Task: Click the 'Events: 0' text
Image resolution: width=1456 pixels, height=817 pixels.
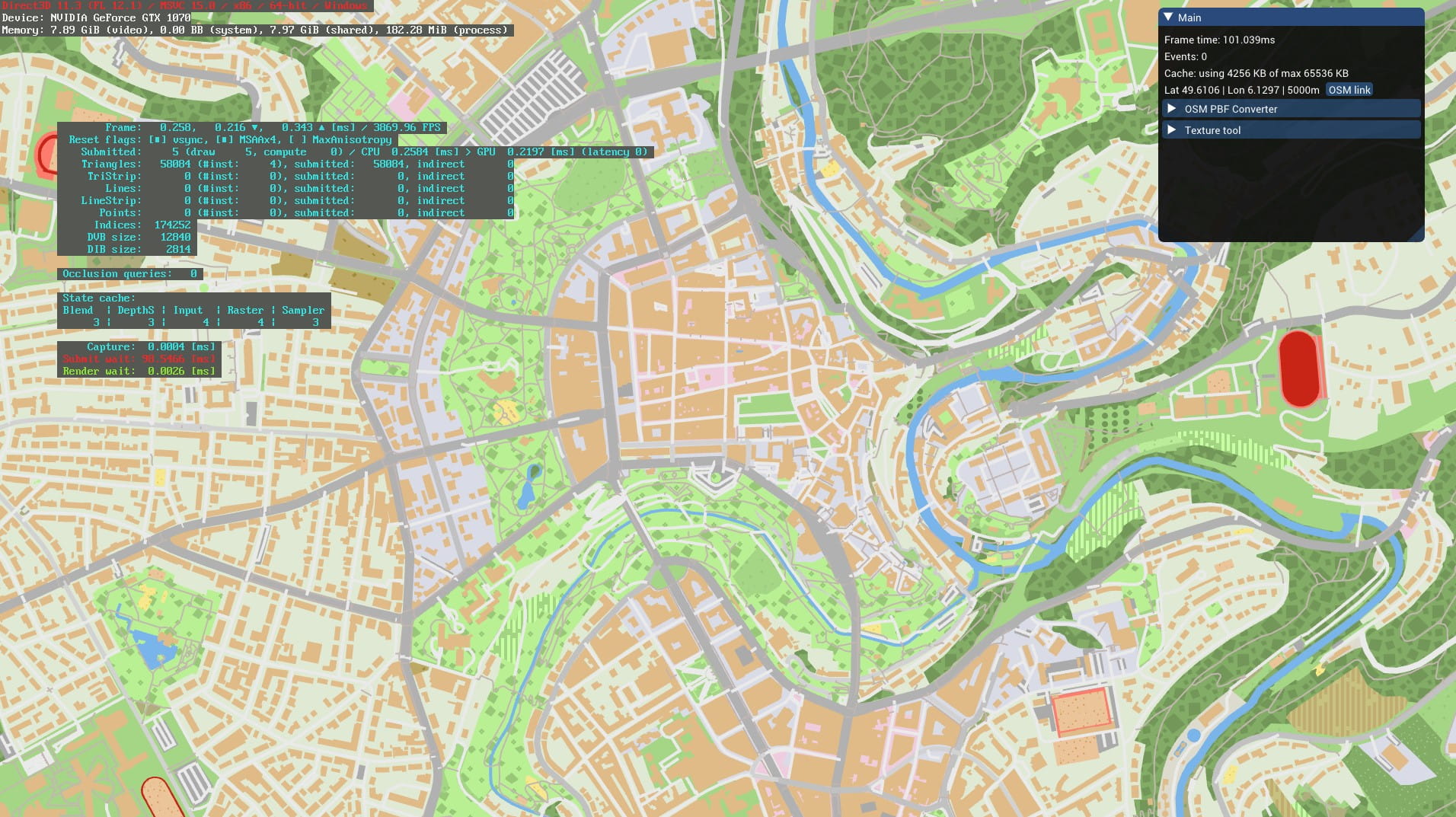Action: pyautogui.click(x=1185, y=56)
